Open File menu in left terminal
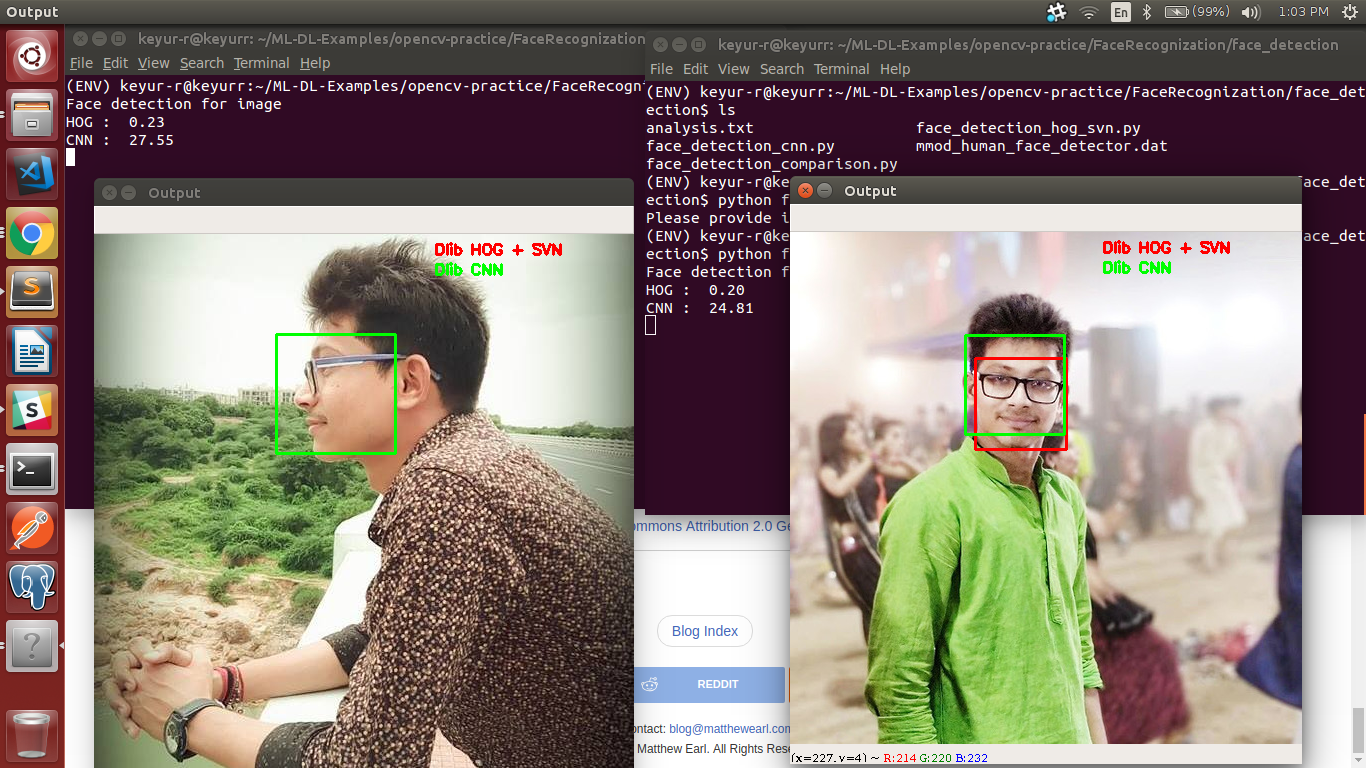The image size is (1366, 768). [81, 63]
